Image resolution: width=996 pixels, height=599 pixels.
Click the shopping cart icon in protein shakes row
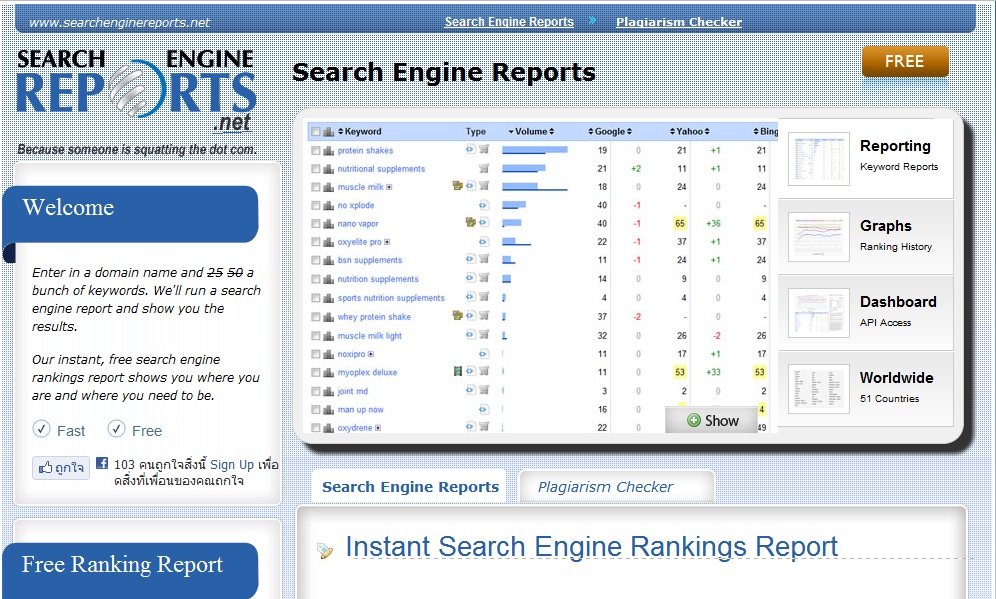[x=484, y=149]
